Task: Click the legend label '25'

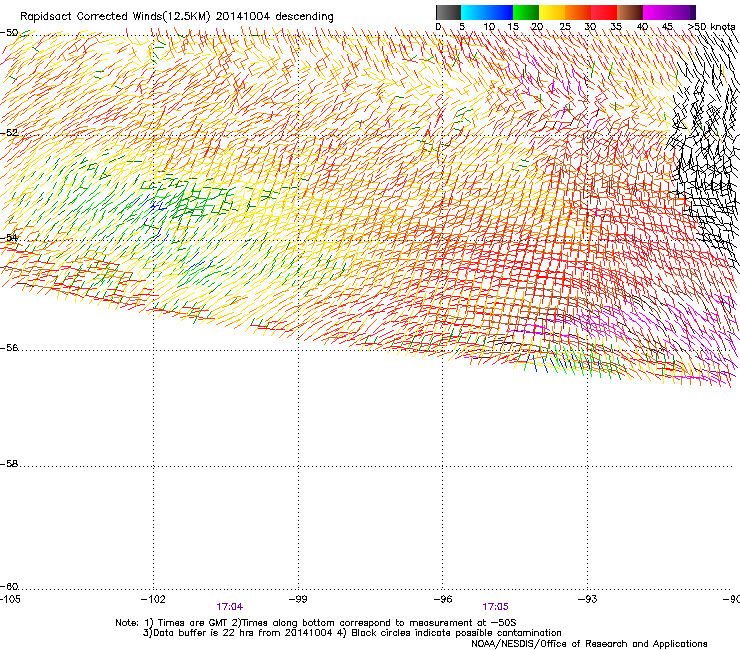Action: click(x=565, y=27)
